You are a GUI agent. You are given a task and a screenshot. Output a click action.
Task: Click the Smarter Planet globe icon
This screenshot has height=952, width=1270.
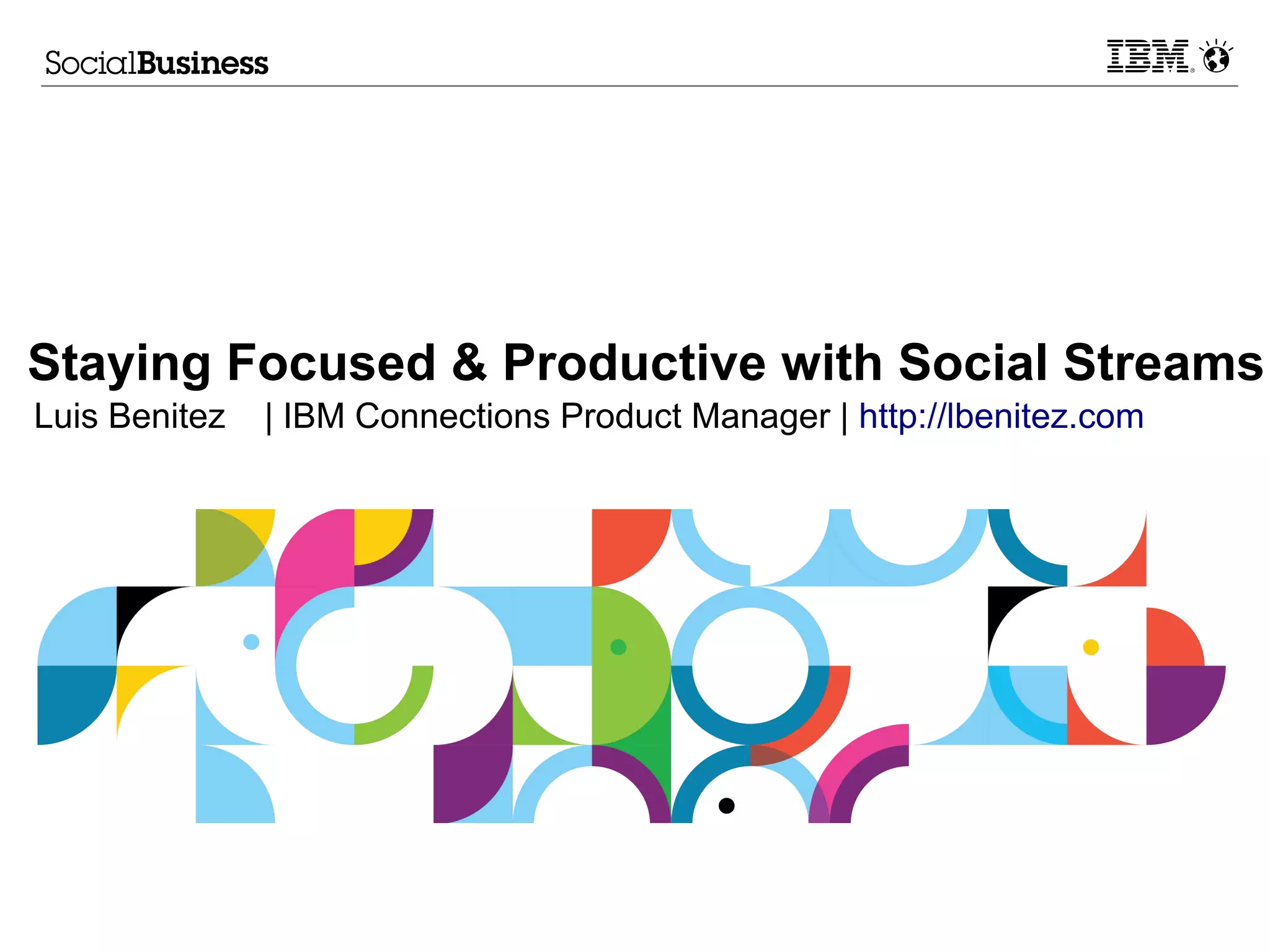1216,58
